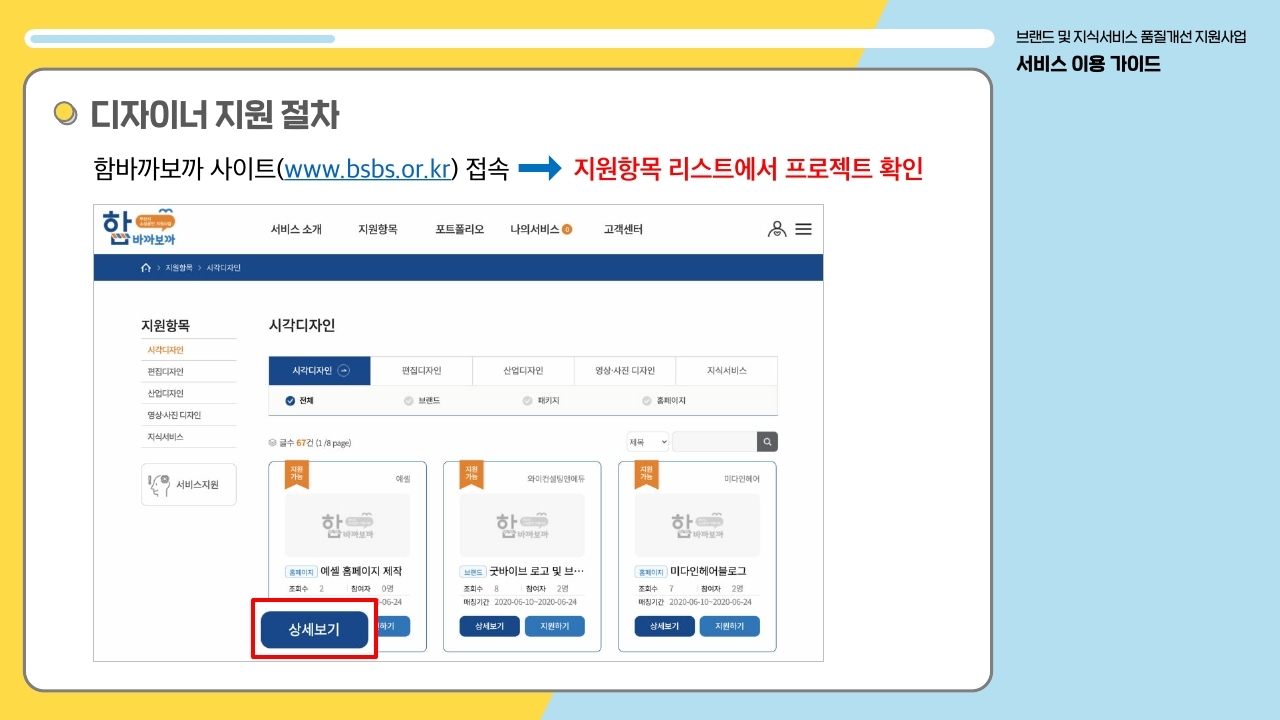Click the 홈페이지 tag on 예셀 card
The image size is (1280, 720).
click(301, 572)
